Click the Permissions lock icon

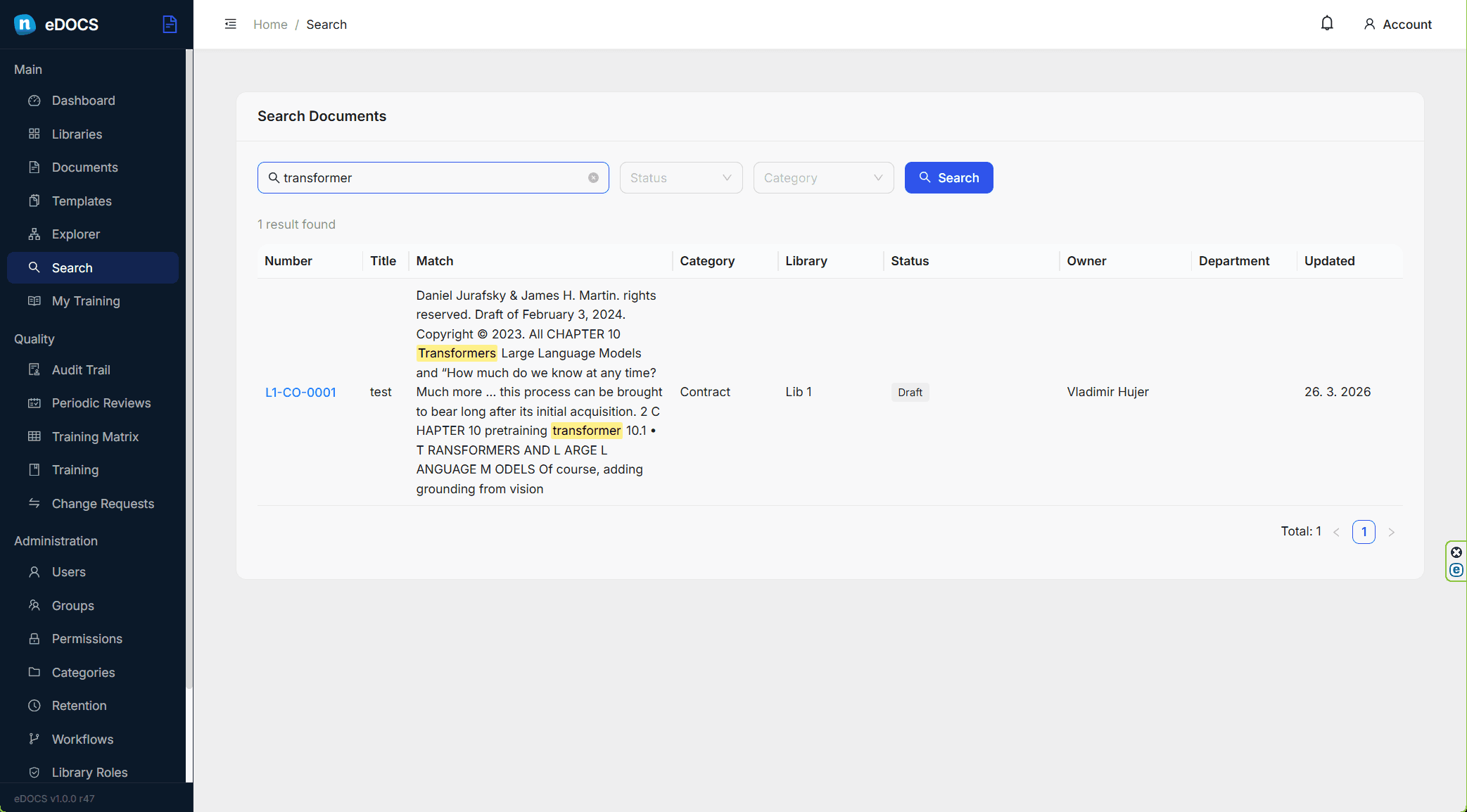coord(34,639)
